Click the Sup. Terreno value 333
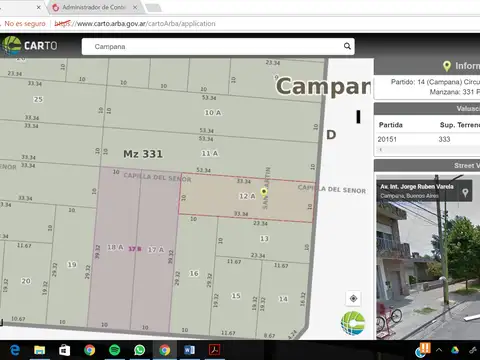The image size is (480, 360). tap(444, 139)
